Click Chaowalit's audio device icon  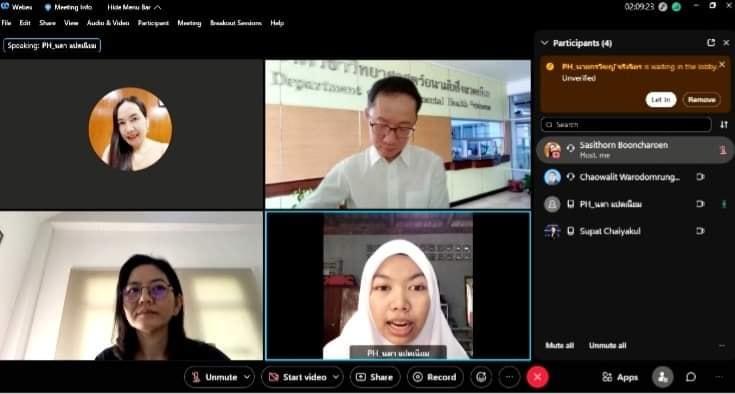pos(570,177)
